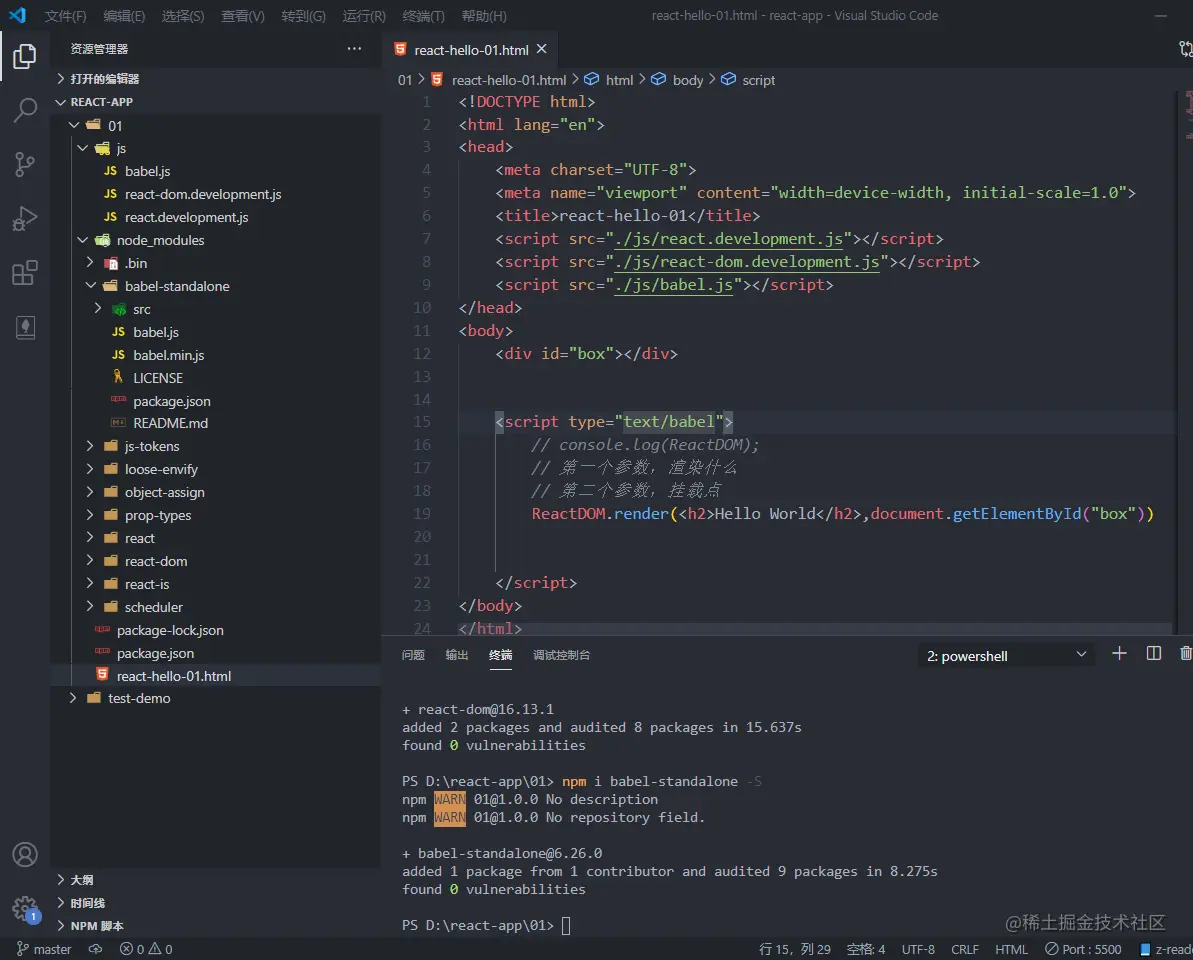Expand the 时间线 timeline section
This screenshot has width=1193, height=960.
61,903
